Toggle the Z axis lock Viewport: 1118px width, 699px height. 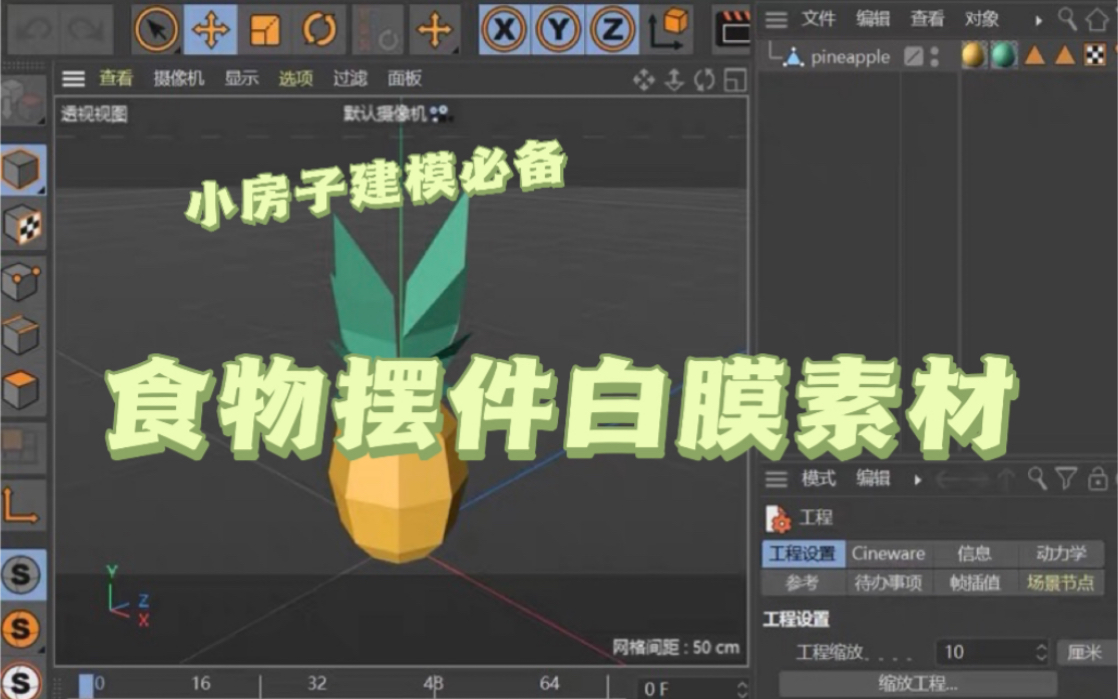(615, 29)
